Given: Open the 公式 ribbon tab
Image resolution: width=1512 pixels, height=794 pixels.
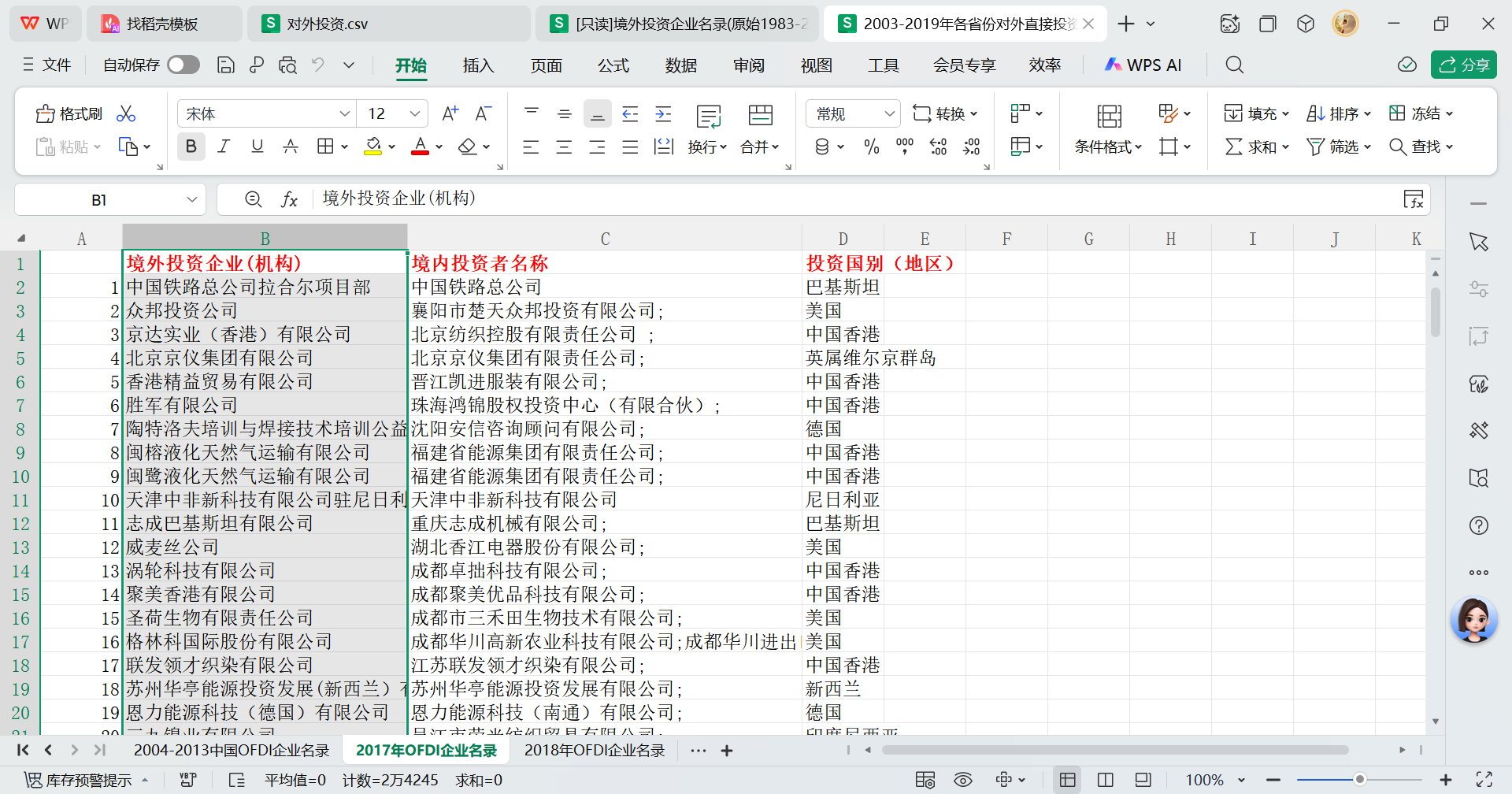Looking at the screenshot, I should click(x=613, y=65).
